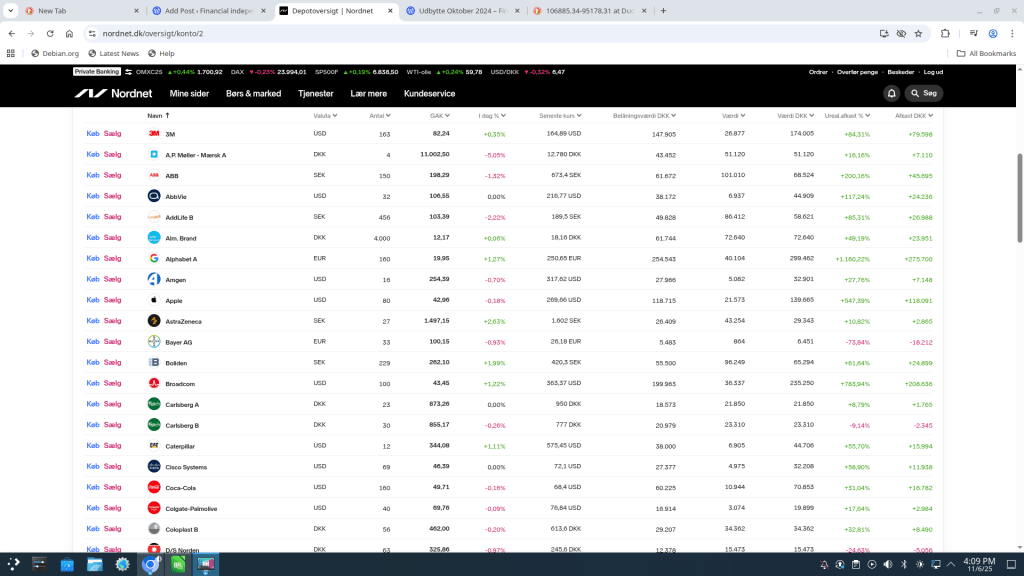Image resolution: width=1024 pixels, height=576 pixels.
Task: Open the Børs & marked menu
Action: [253, 93]
